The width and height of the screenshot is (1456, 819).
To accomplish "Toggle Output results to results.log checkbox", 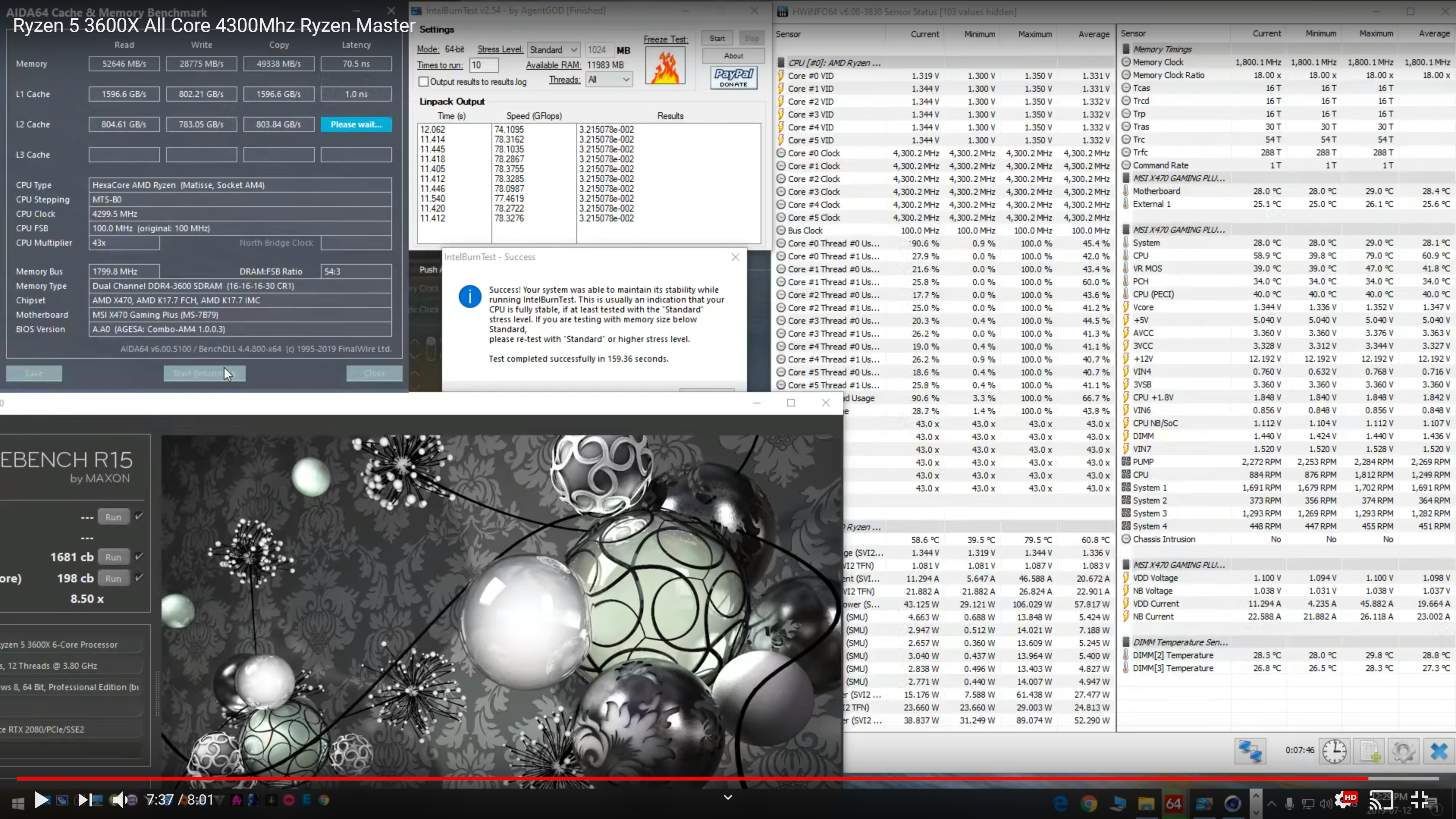I will [424, 82].
